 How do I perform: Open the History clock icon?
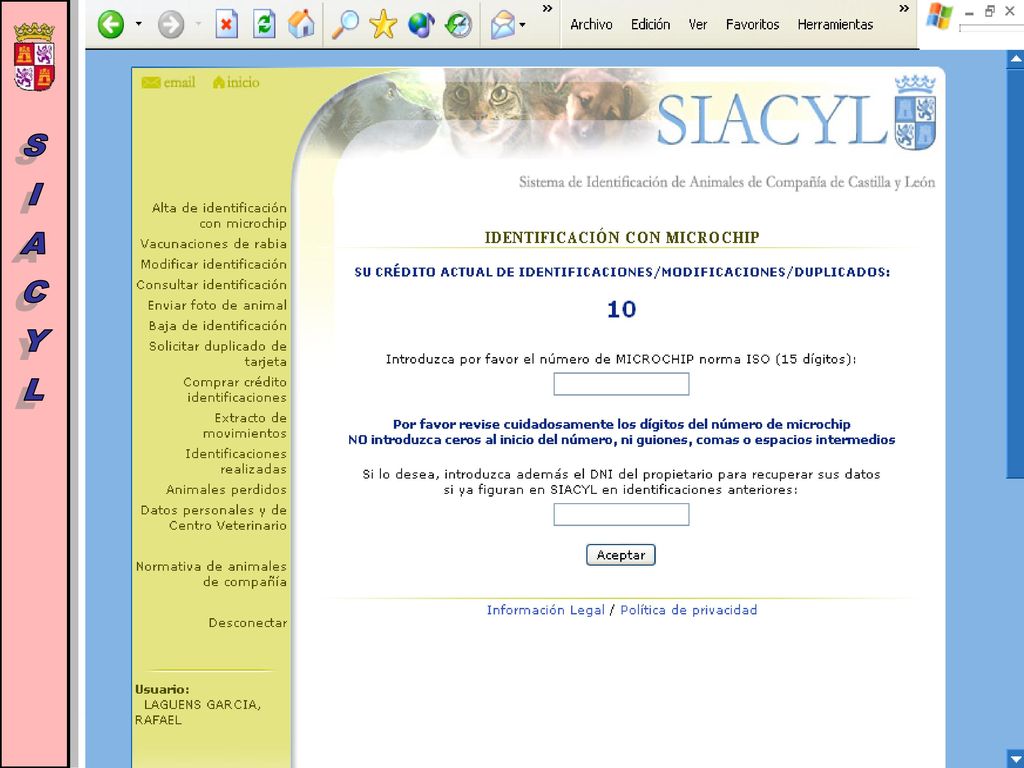coord(458,25)
